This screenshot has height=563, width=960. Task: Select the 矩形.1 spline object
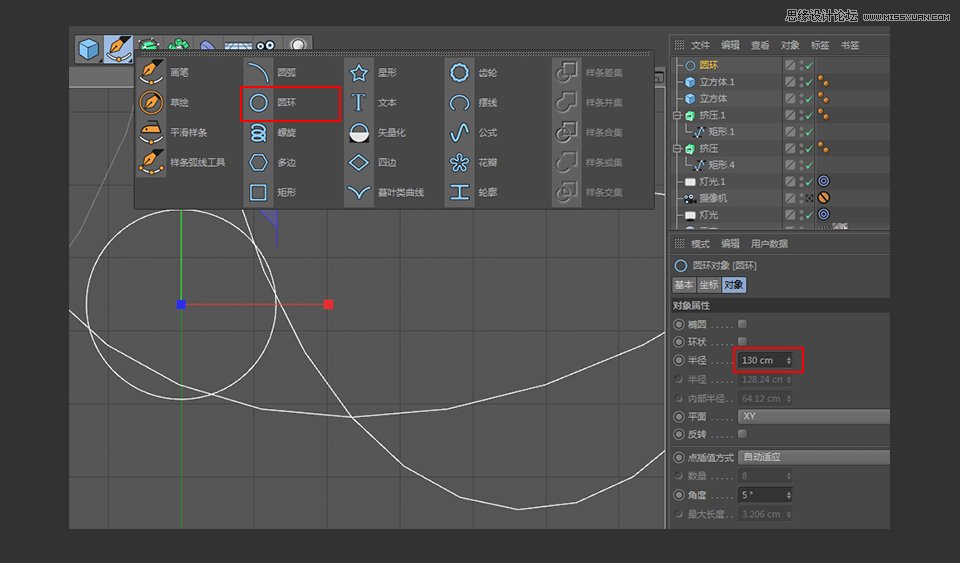[721, 132]
